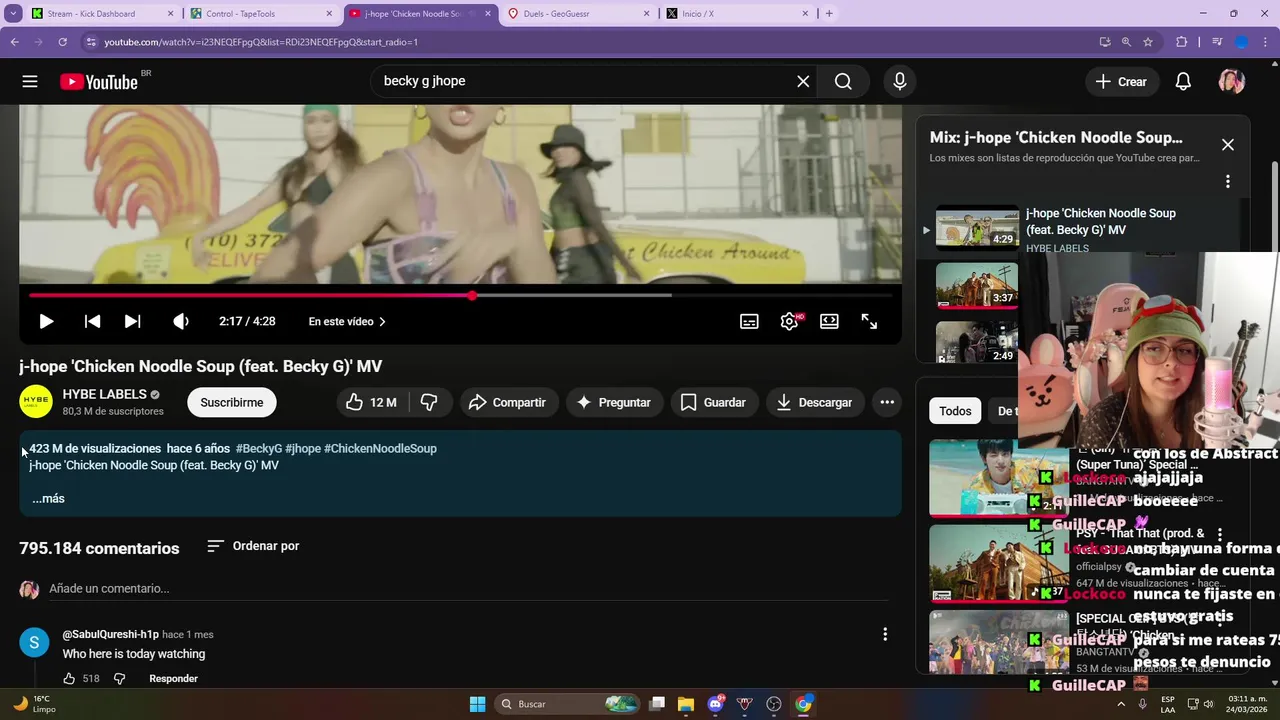Subscribe with the Suscribirme button
Screen dimensions: 1280x720
(x=232, y=402)
